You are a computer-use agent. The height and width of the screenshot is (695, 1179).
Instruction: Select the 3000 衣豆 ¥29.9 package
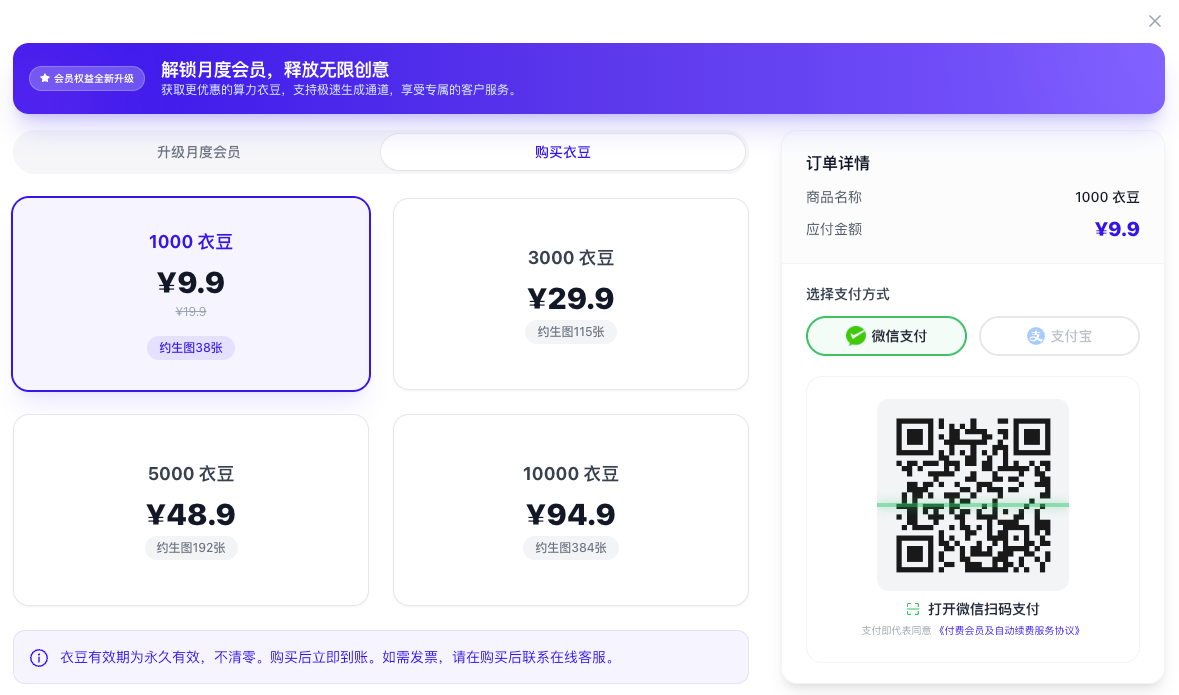point(571,294)
